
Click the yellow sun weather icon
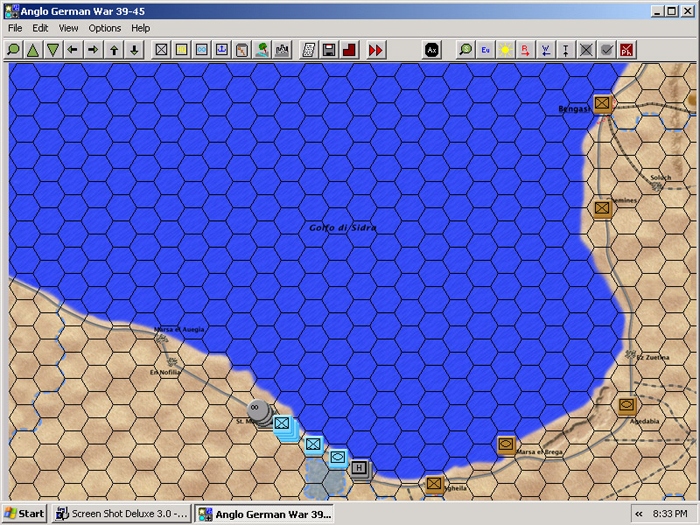[x=505, y=50]
